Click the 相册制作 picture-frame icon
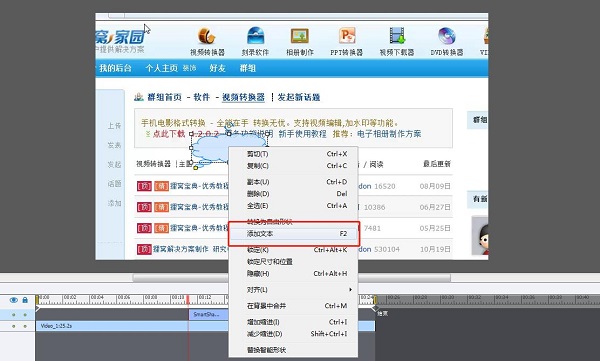The image size is (600, 361). tap(300, 36)
